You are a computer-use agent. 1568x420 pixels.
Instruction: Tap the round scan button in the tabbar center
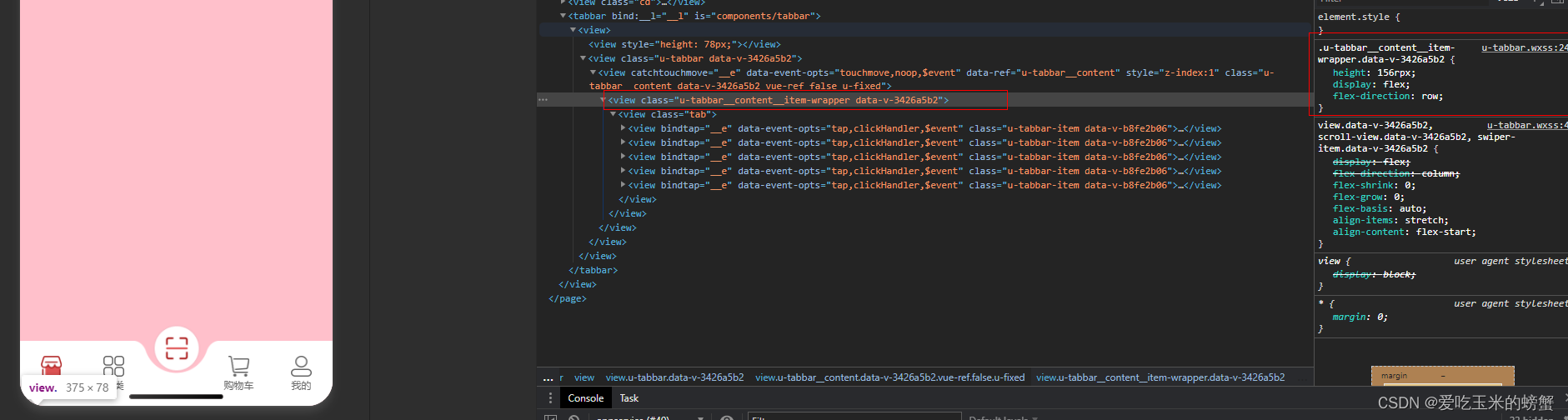point(177,347)
